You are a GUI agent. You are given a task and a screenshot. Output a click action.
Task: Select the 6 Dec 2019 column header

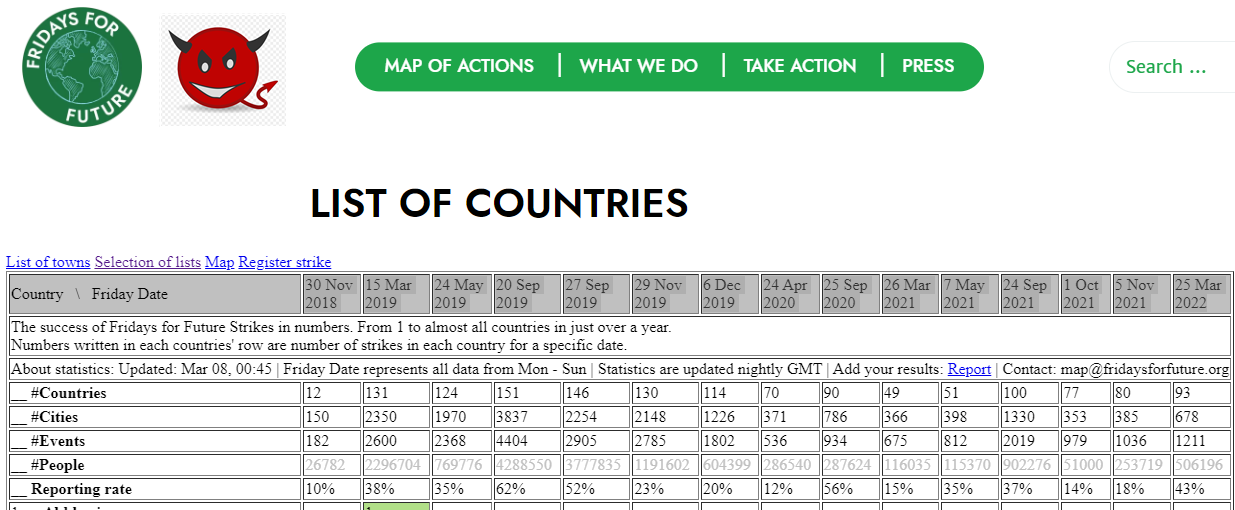pos(730,294)
